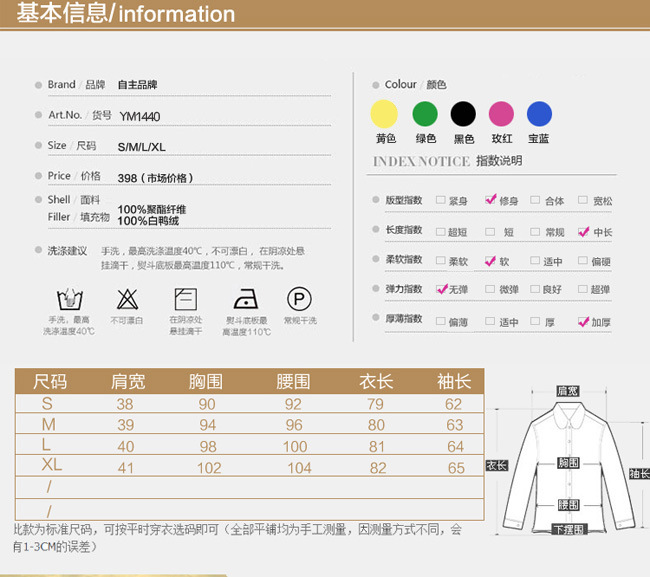The image size is (650, 577).
Task: Click the article number YM1440
Action: 139,115
